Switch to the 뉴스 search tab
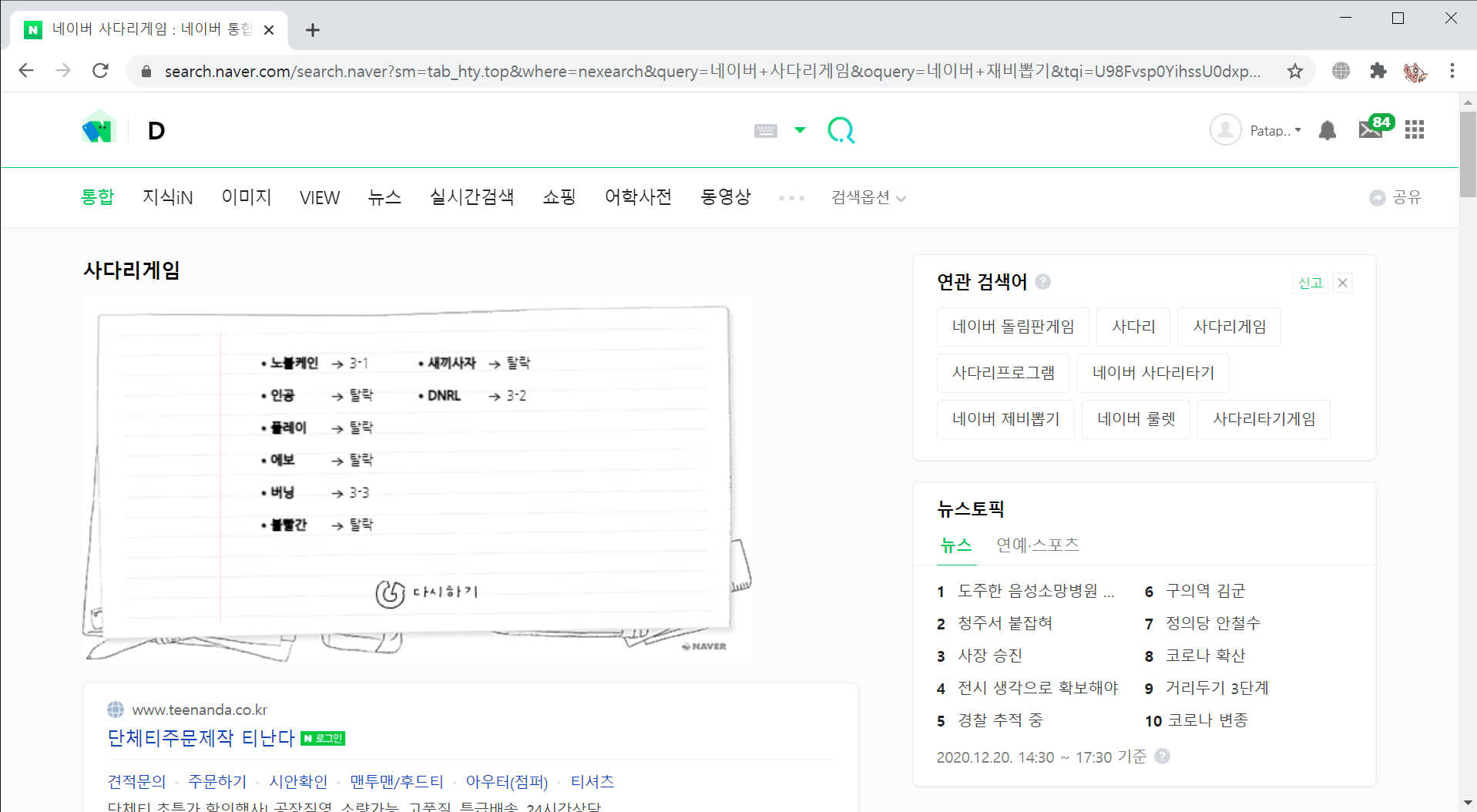Image resolution: width=1477 pixels, height=812 pixels. click(384, 197)
